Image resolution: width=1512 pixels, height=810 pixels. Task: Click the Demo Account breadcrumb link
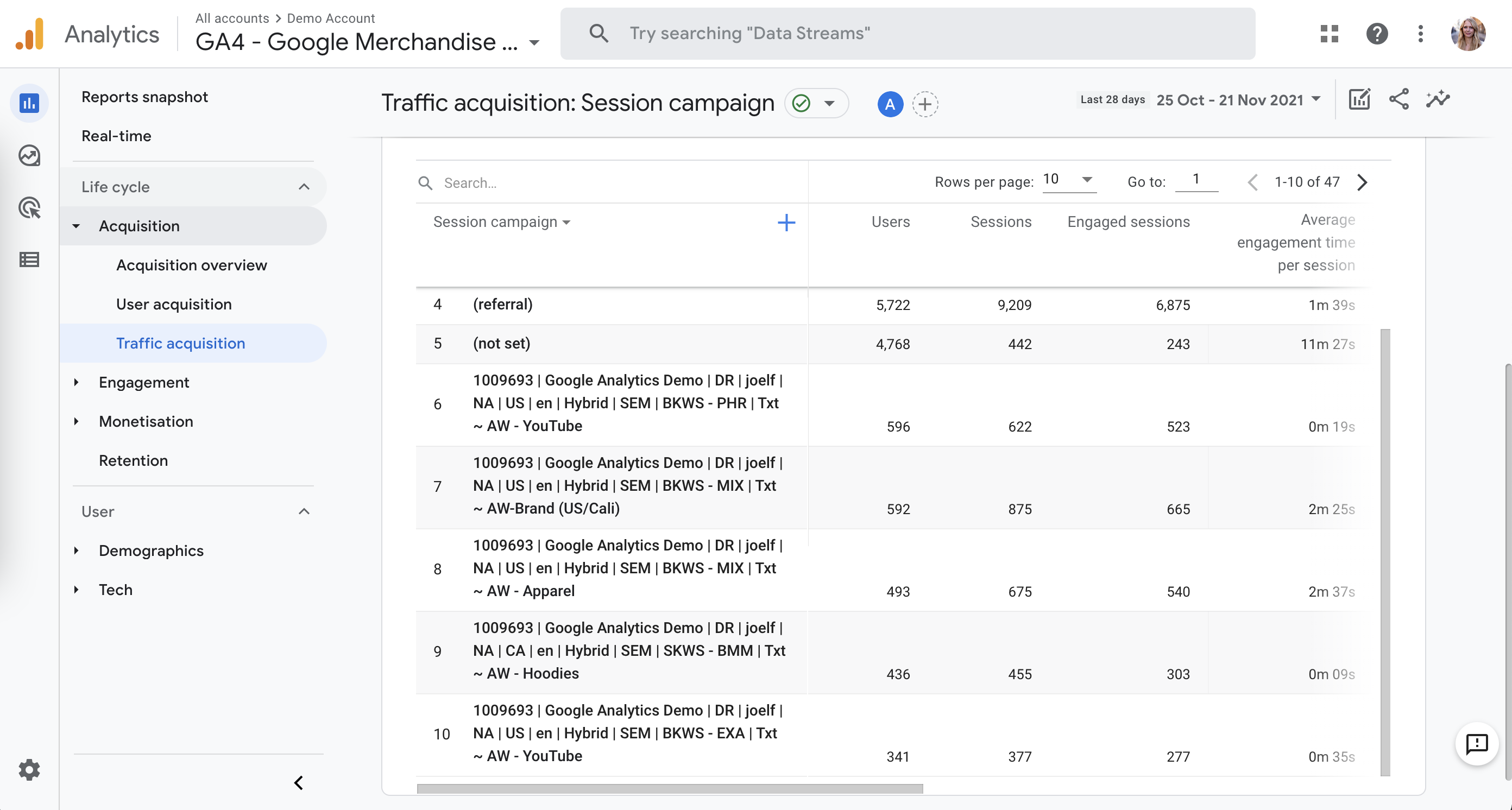[x=330, y=18]
